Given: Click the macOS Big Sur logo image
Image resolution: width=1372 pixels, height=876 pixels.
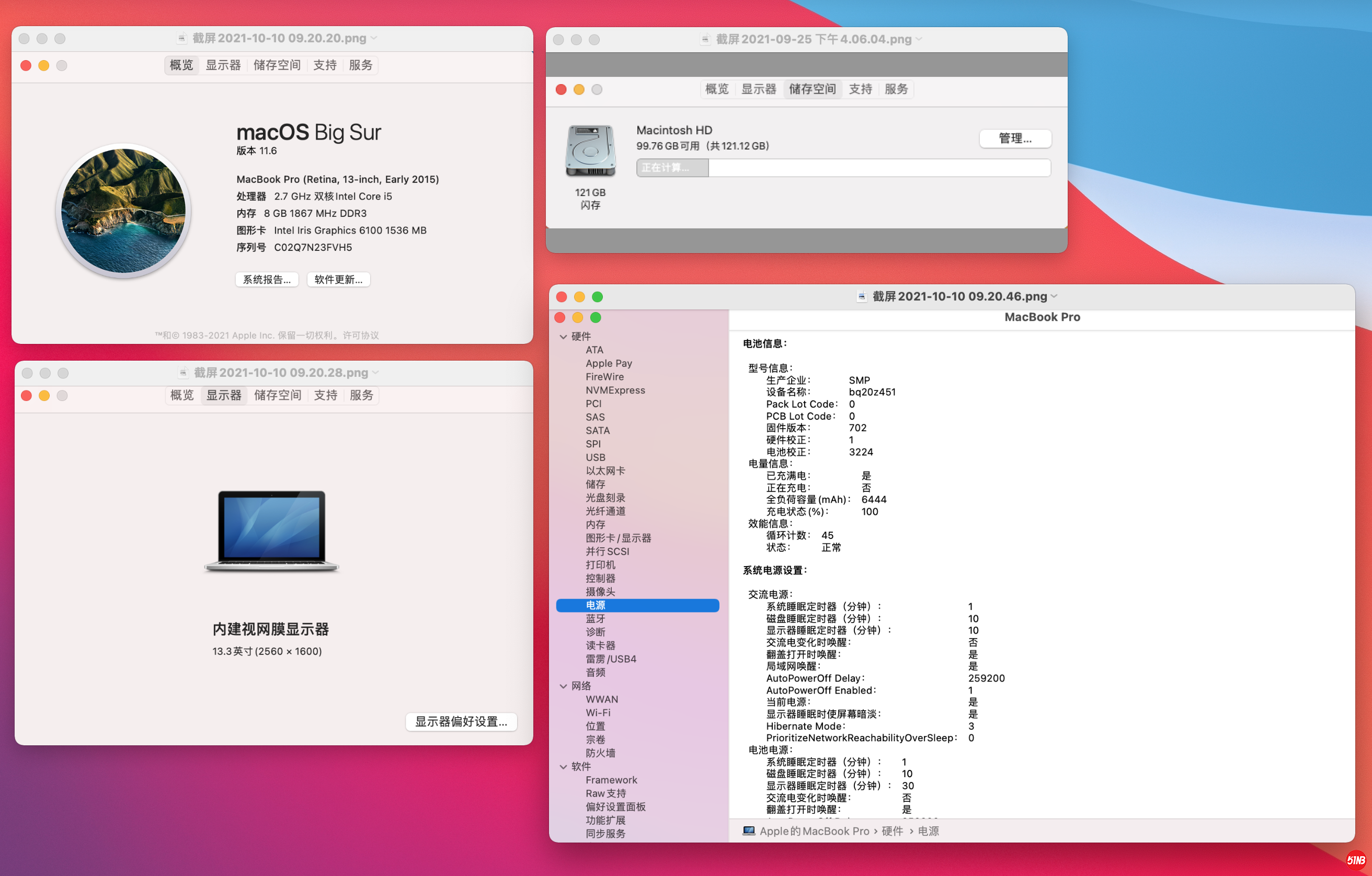Looking at the screenshot, I should [123, 211].
